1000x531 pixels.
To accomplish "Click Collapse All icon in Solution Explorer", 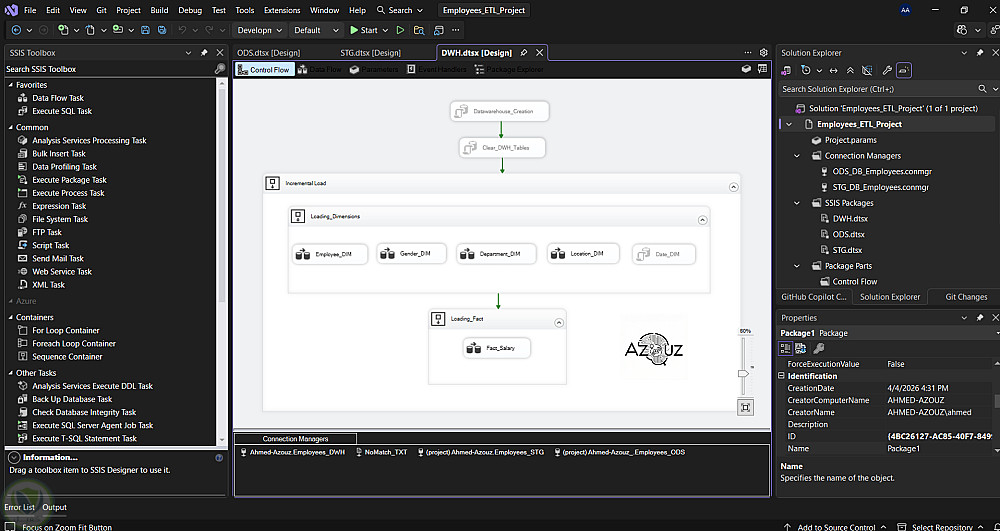I will coord(850,70).
